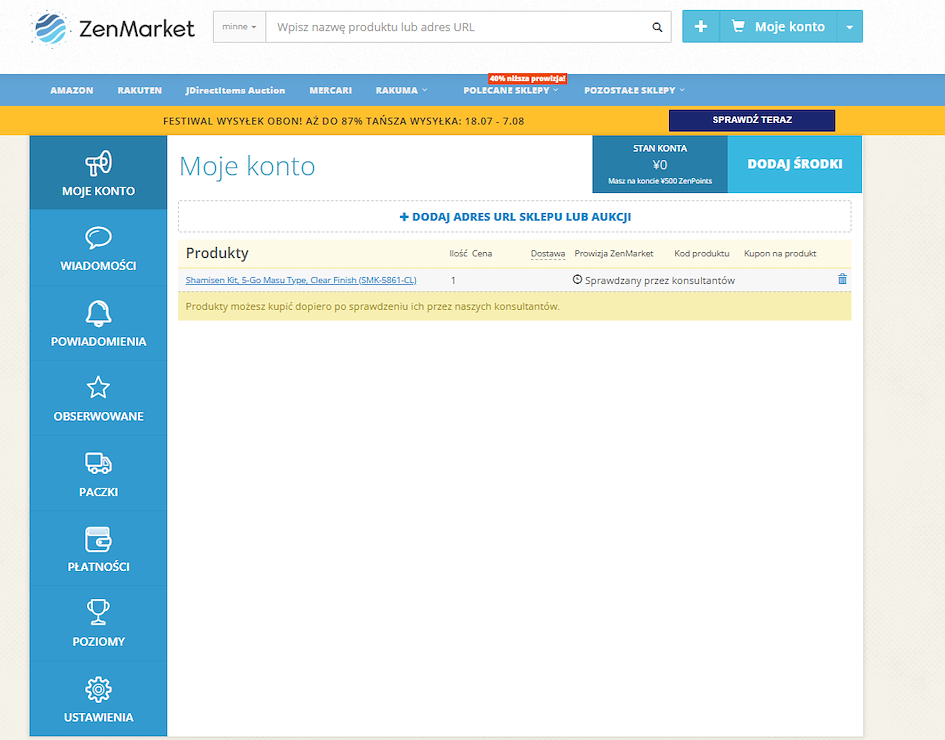Viewport: 945px width, 740px height.
Task: Open the Ustawienia gear icon
Action: tap(98, 689)
